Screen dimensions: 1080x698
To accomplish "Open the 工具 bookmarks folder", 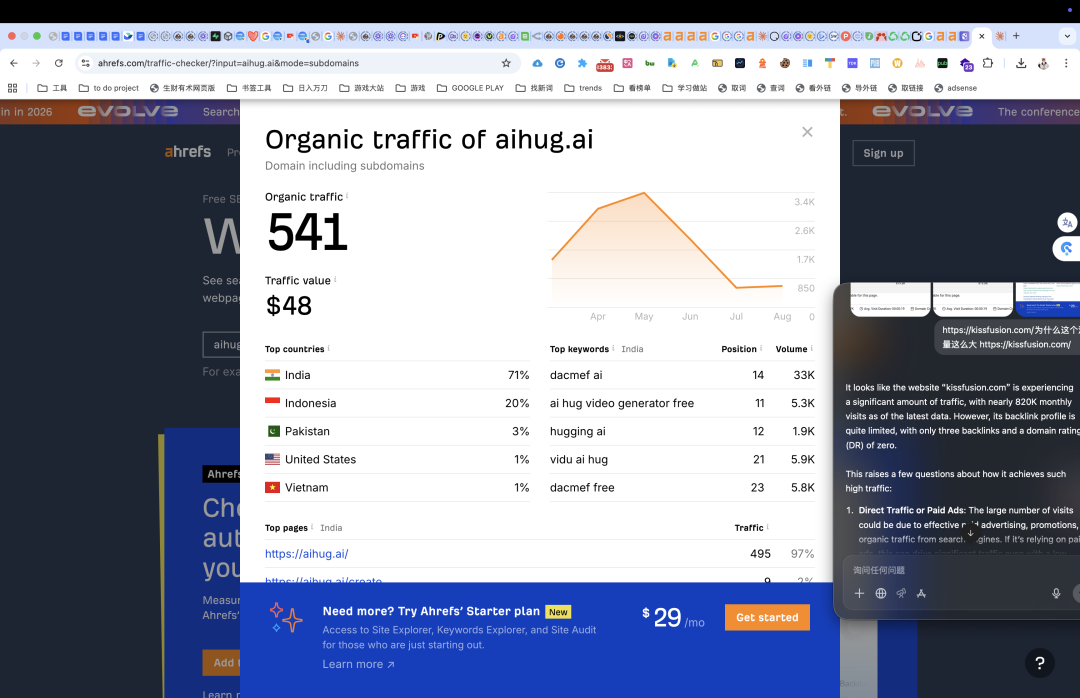I will [x=52, y=88].
